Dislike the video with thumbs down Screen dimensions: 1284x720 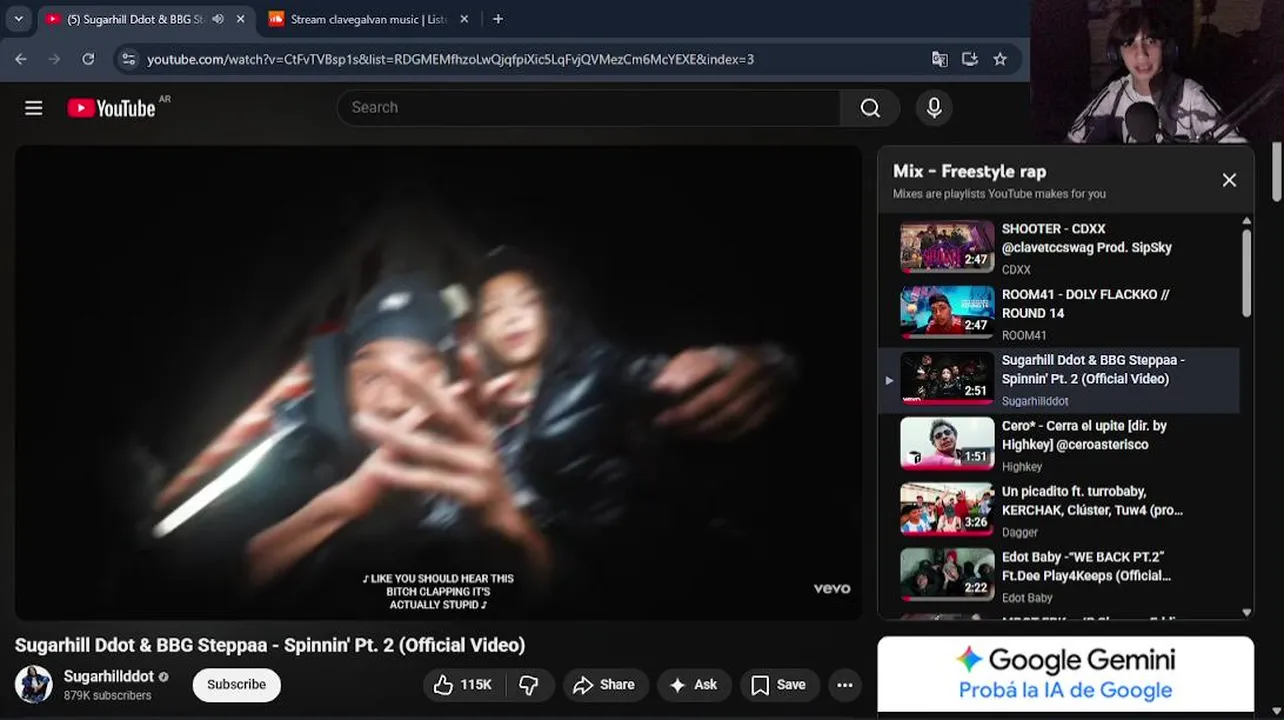click(528, 685)
